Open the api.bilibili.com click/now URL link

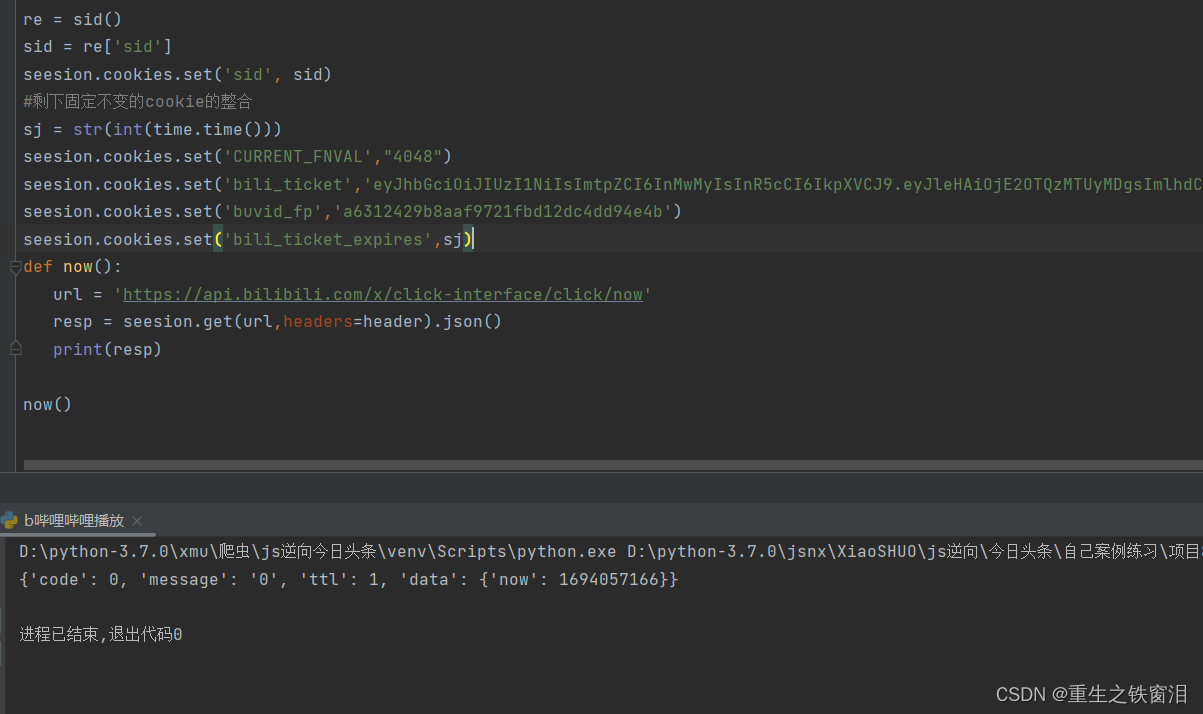point(382,294)
